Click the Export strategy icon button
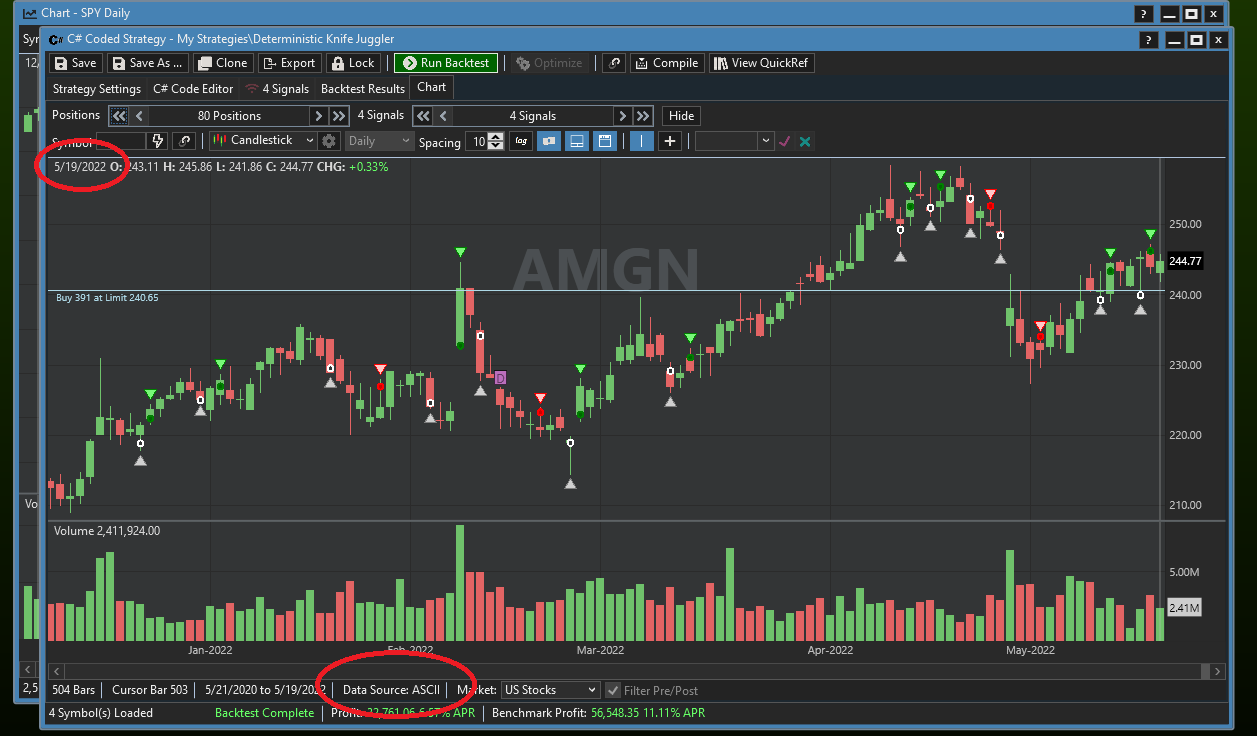 pyautogui.click(x=288, y=63)
